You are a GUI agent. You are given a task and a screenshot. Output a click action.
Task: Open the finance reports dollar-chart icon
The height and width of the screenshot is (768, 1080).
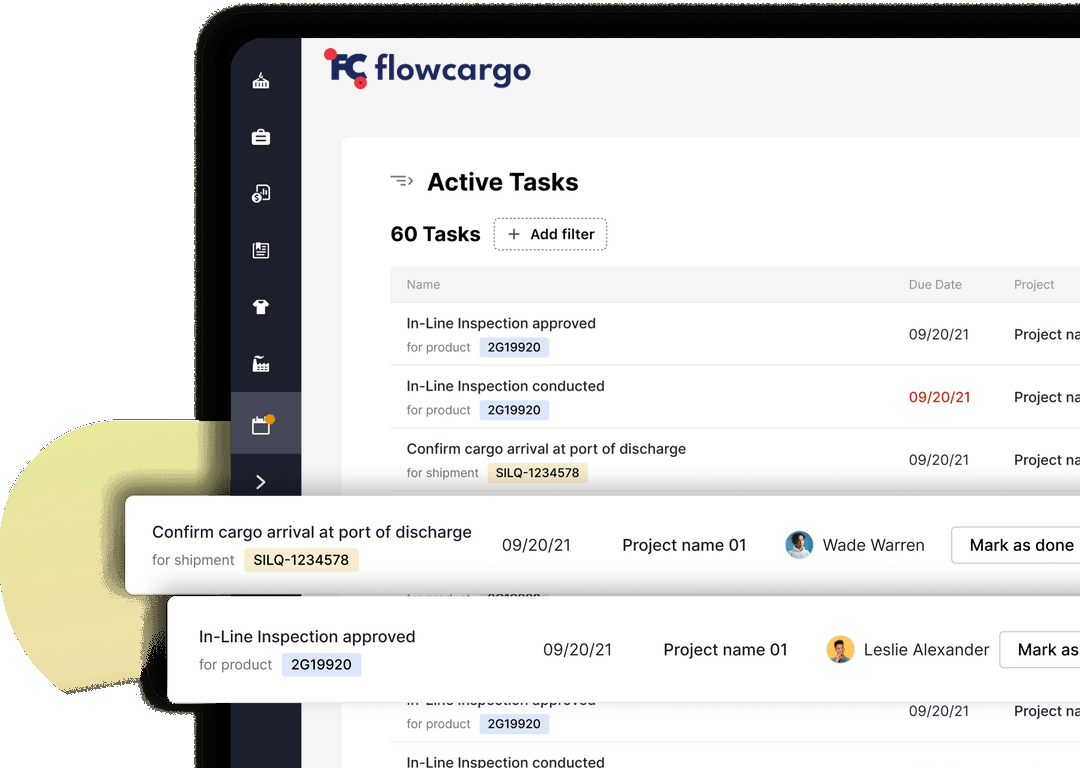click(x=261, y=194)
